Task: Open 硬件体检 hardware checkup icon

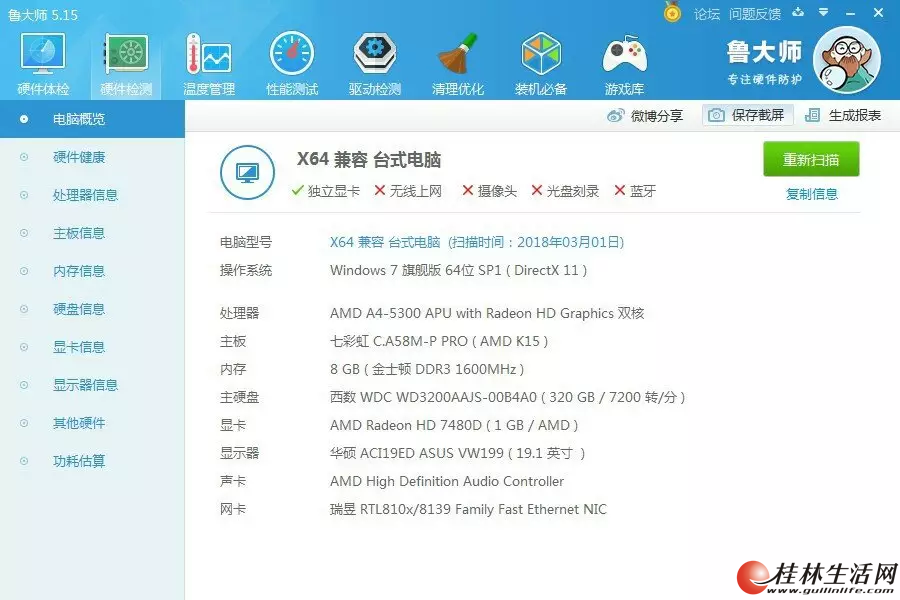Action: 43,64
